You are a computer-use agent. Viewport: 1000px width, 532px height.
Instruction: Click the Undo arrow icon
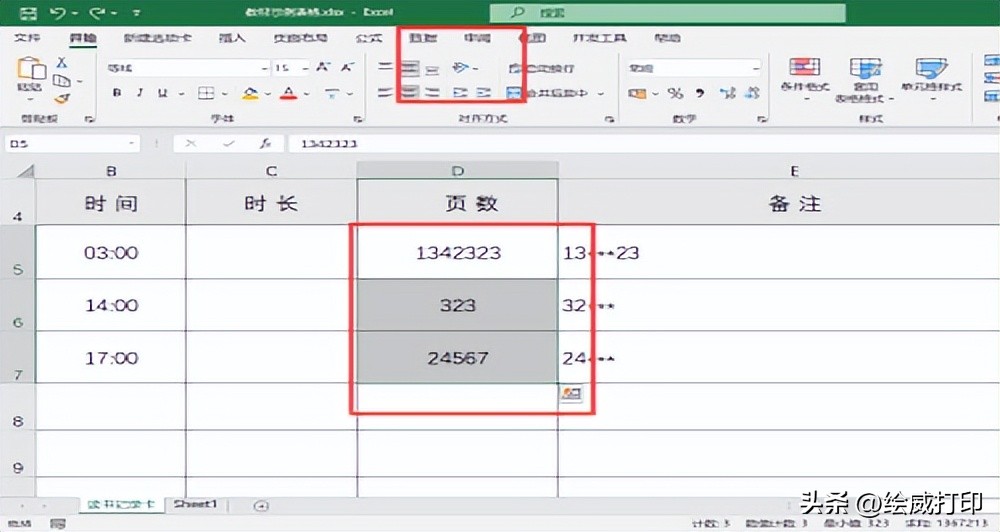pyautogui.click(x=57, y=13)
